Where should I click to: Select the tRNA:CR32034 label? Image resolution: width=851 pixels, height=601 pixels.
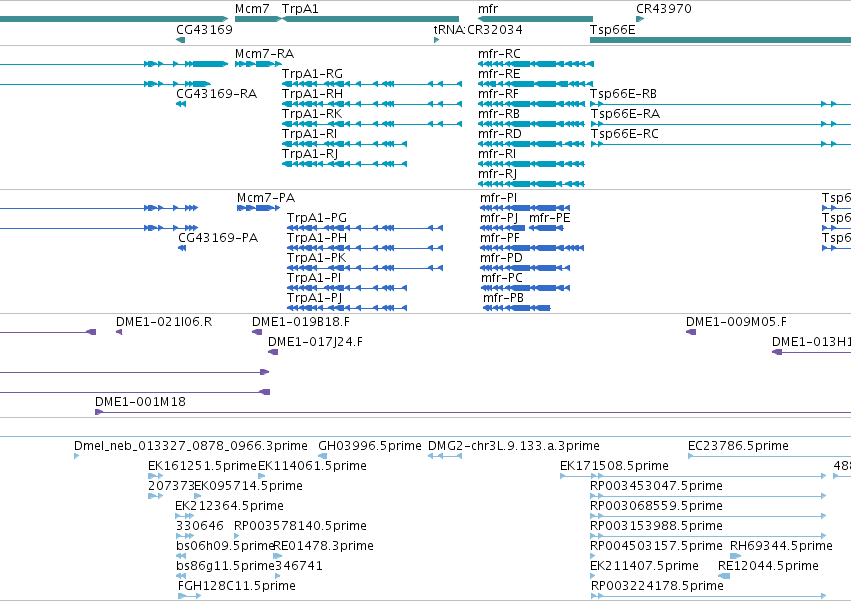pos(478,29)
